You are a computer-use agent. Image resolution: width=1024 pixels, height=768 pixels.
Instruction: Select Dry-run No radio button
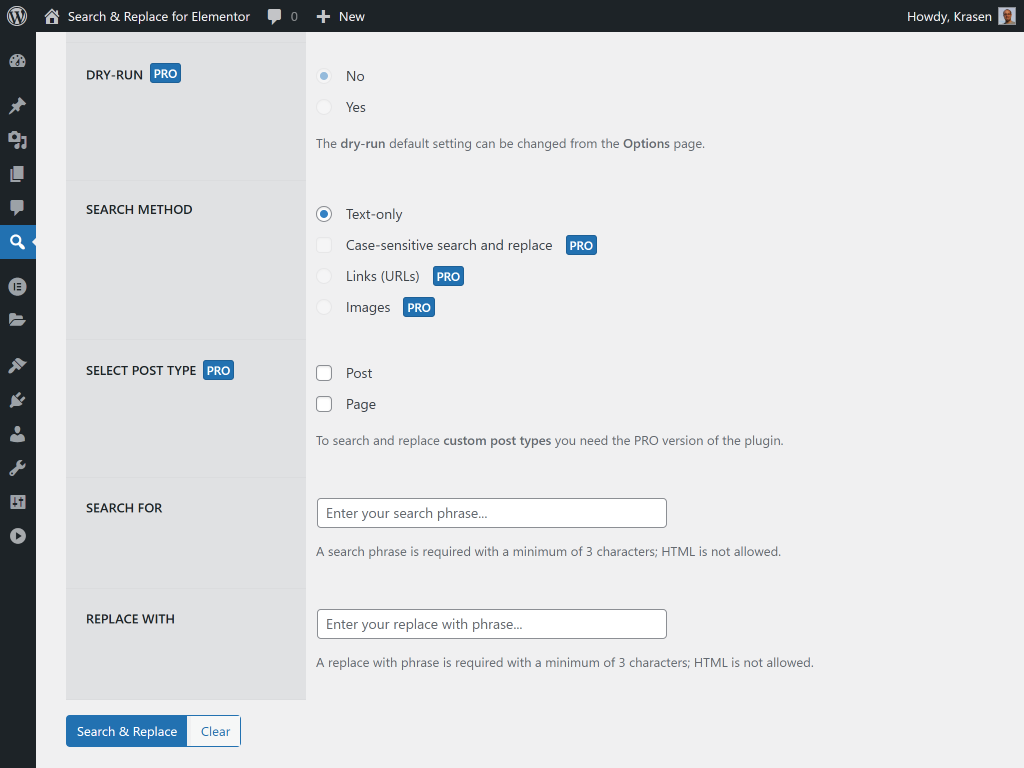click(324, 76)
